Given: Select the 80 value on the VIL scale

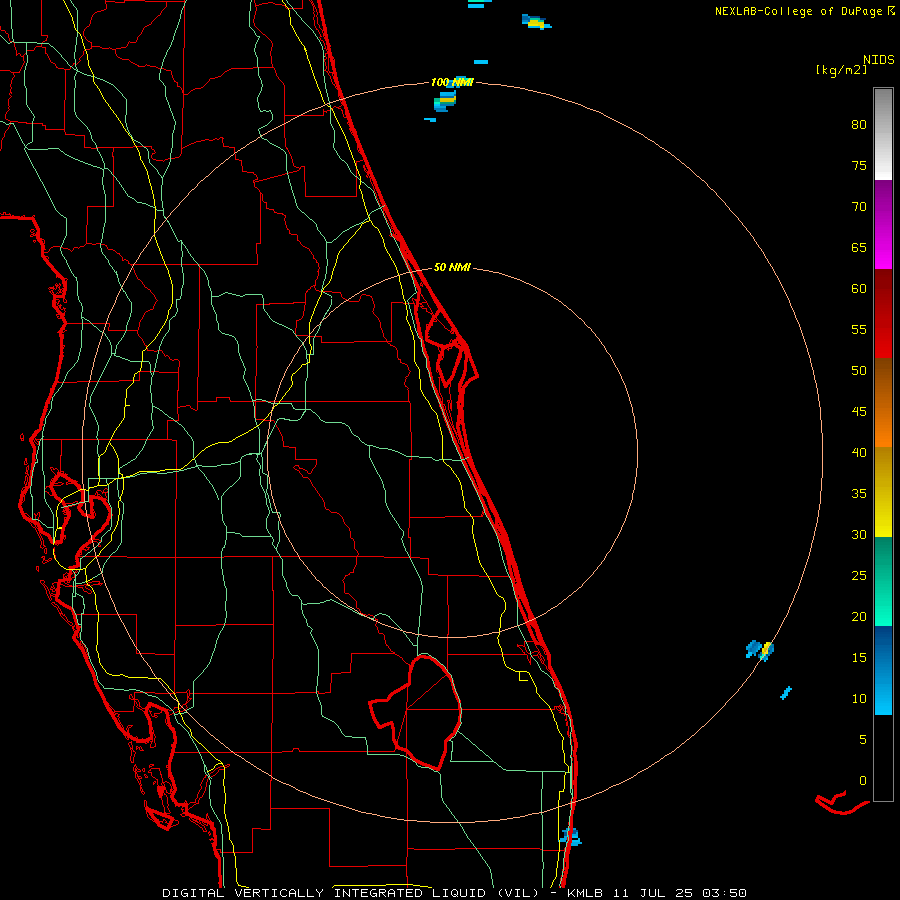Looking at the screenshot, I should (859, 125).
